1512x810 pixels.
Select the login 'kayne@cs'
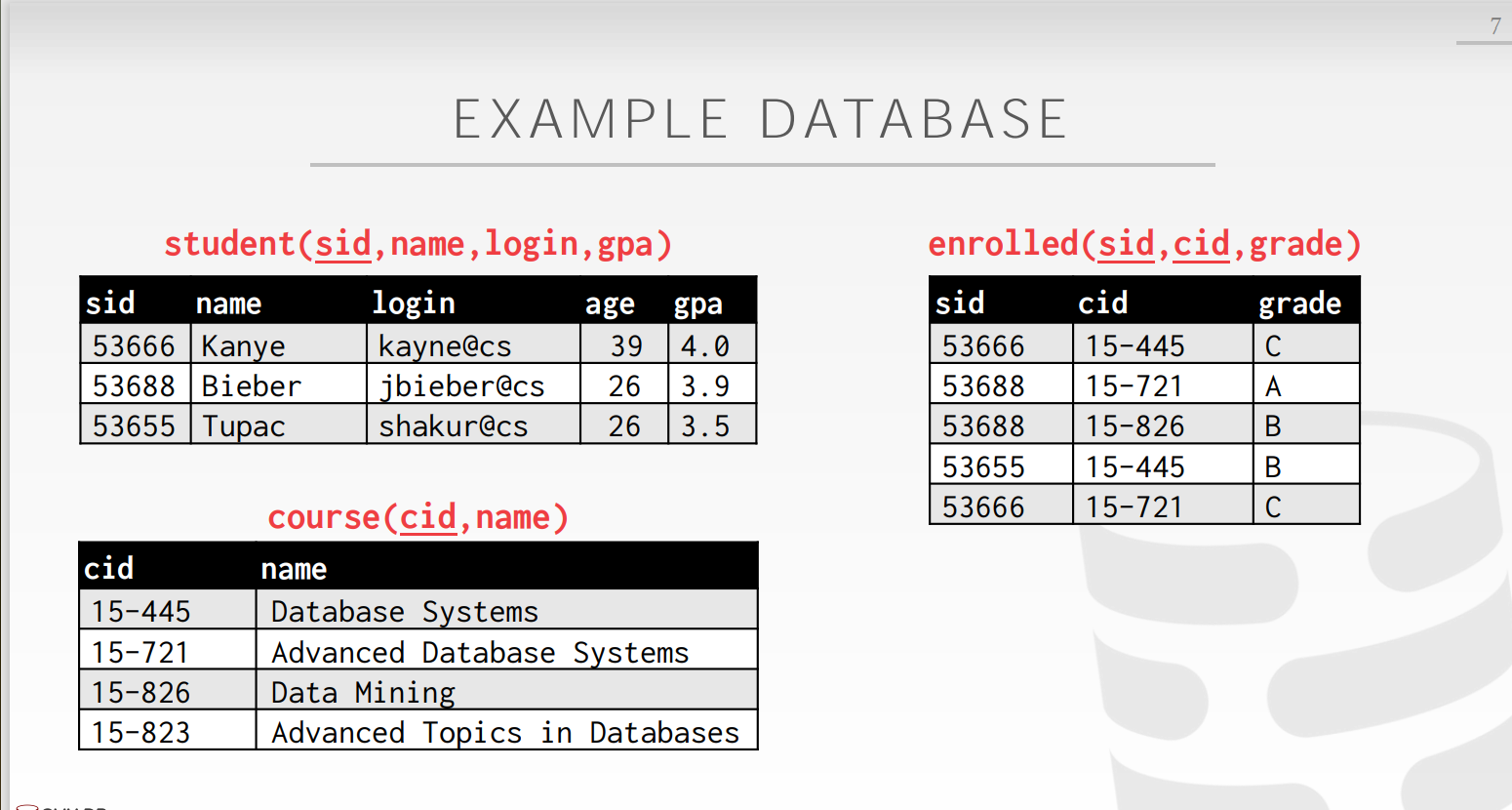[x=445, y=346]
